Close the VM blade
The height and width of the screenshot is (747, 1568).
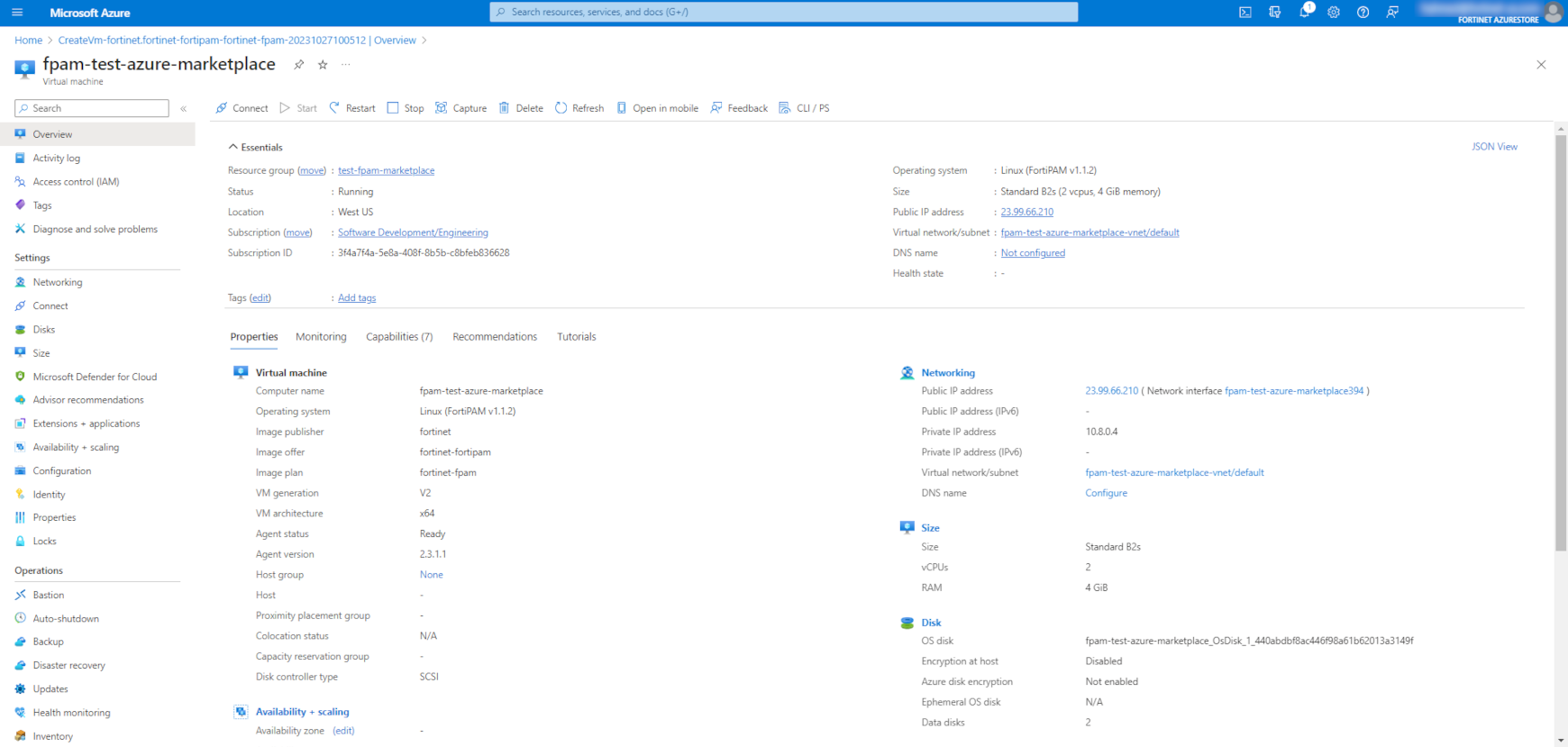[x=1541, y=65]
